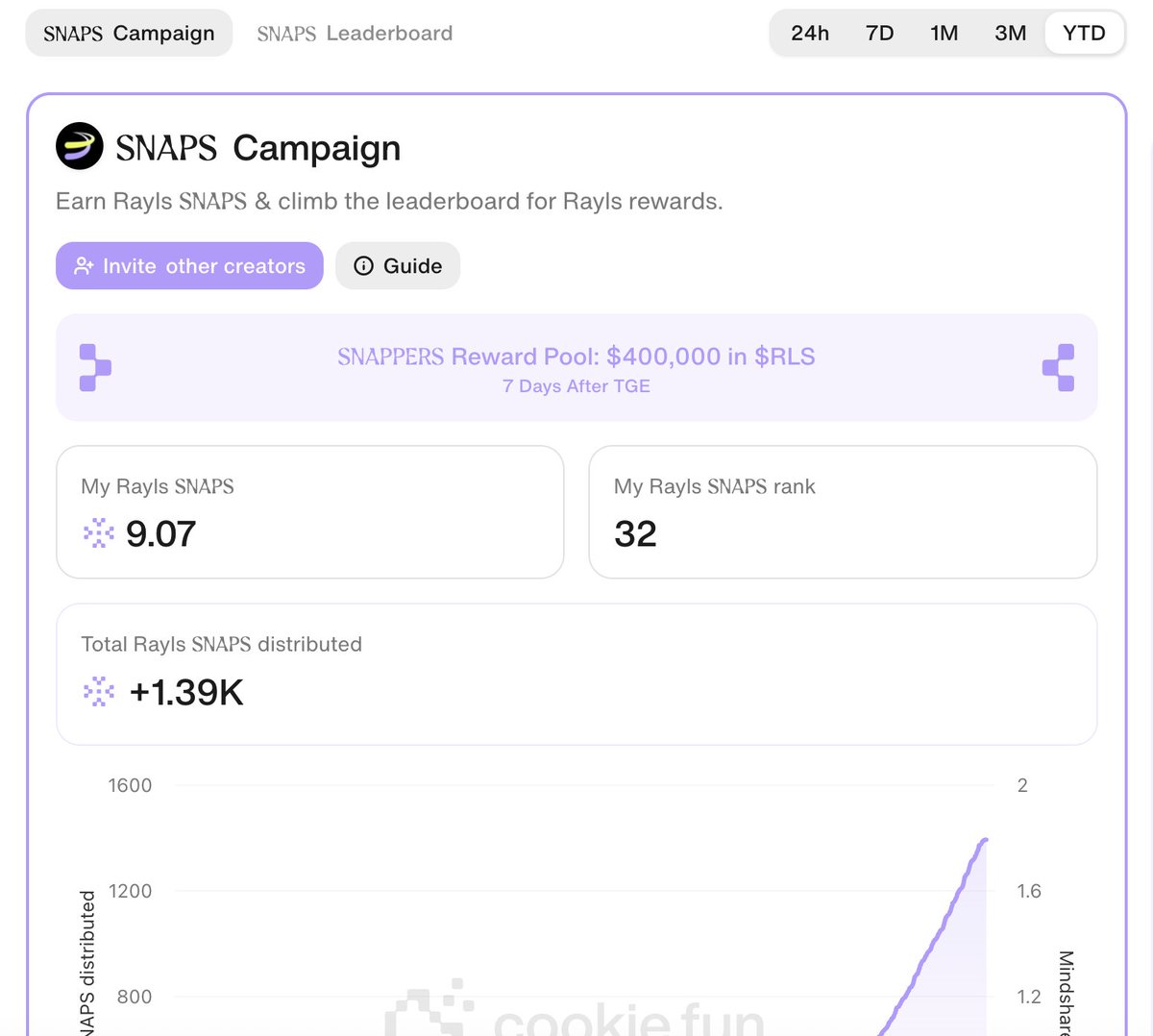Image resolution: width=1153 pixels, height=1036 pixels.
Task: Click the add-person icon in Invite button
Action: (84, 266)
